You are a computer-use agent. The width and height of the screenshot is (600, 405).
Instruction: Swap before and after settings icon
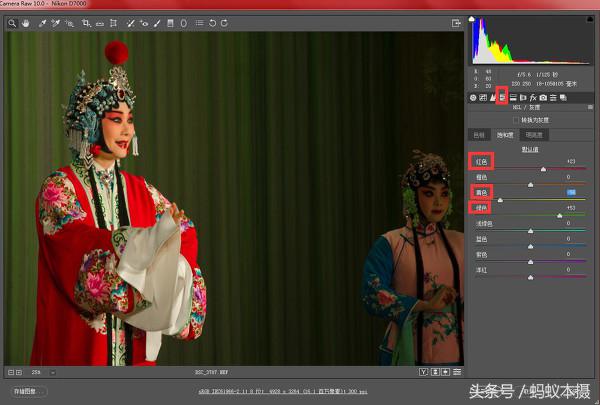(x=435, y=372)
